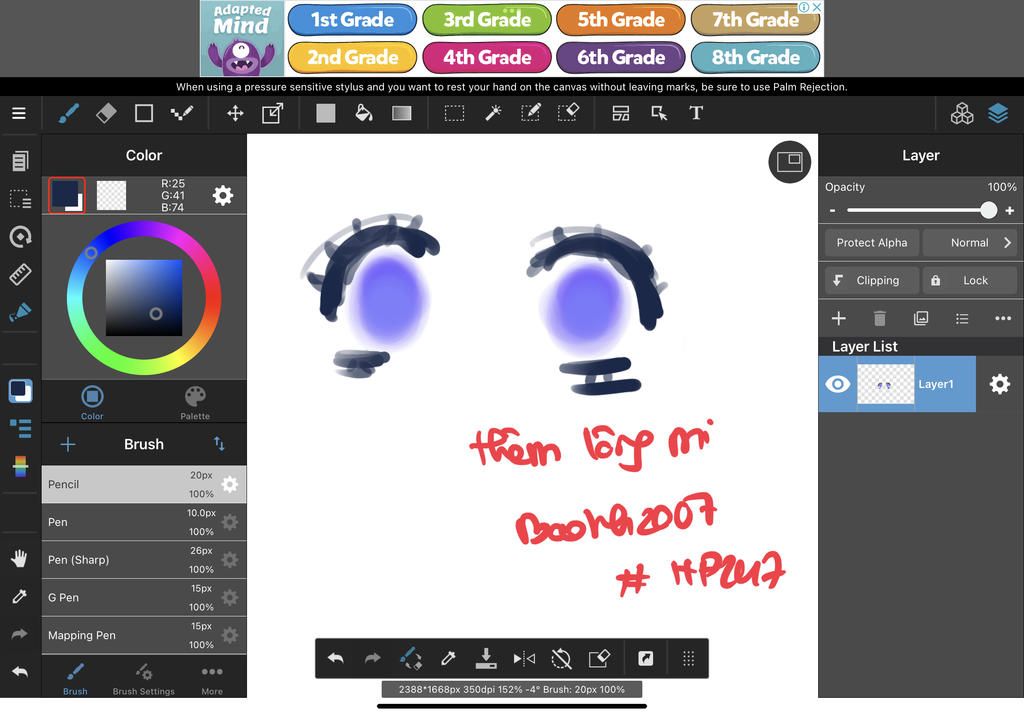Image resolution: width=1024 pixels, height=715 pixels.
Task: Click the layer Opacity slider
Action: (x=921, y=210)
